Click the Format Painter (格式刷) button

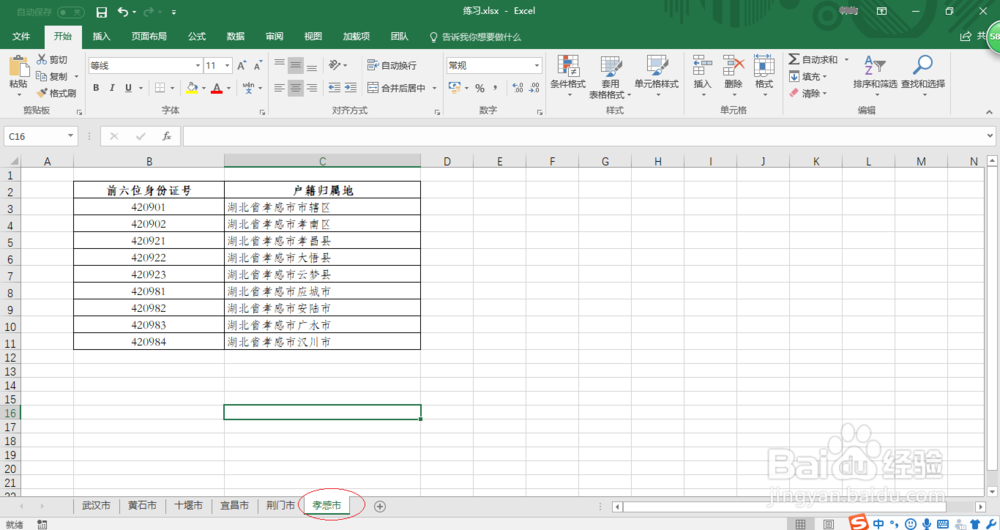(x=56, y=93)
